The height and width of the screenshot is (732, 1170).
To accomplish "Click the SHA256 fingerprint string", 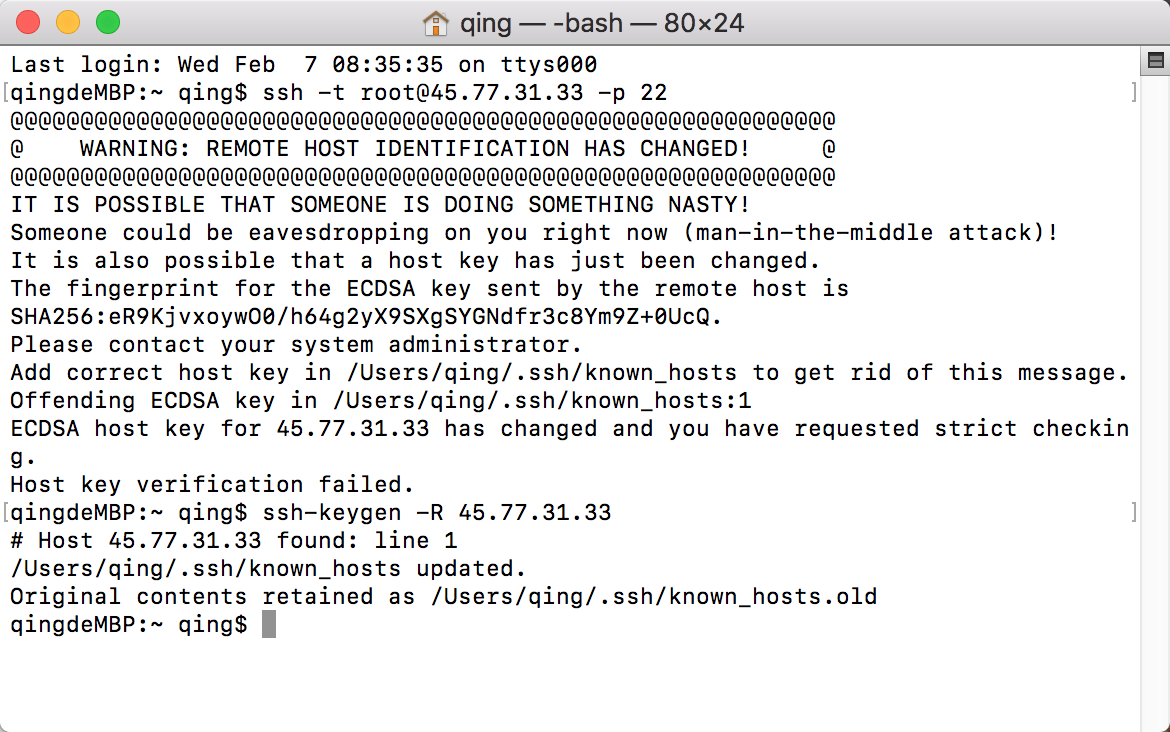I will [x=366, y=316].
